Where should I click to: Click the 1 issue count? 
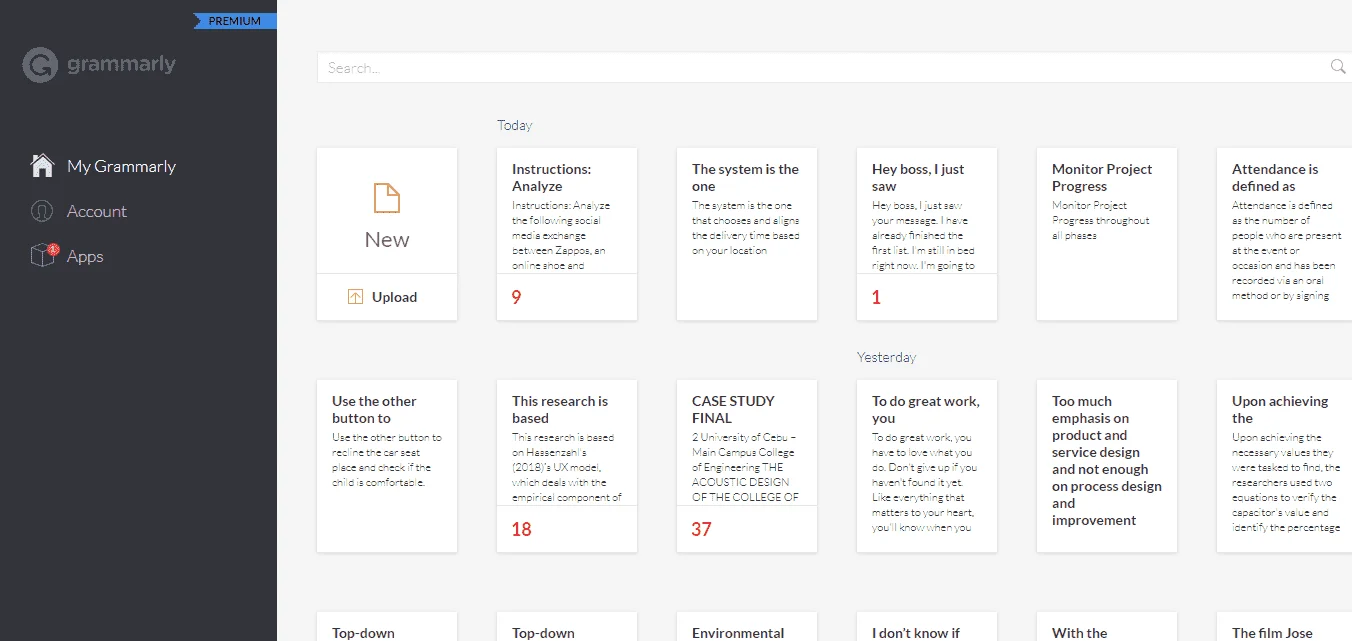876,297
